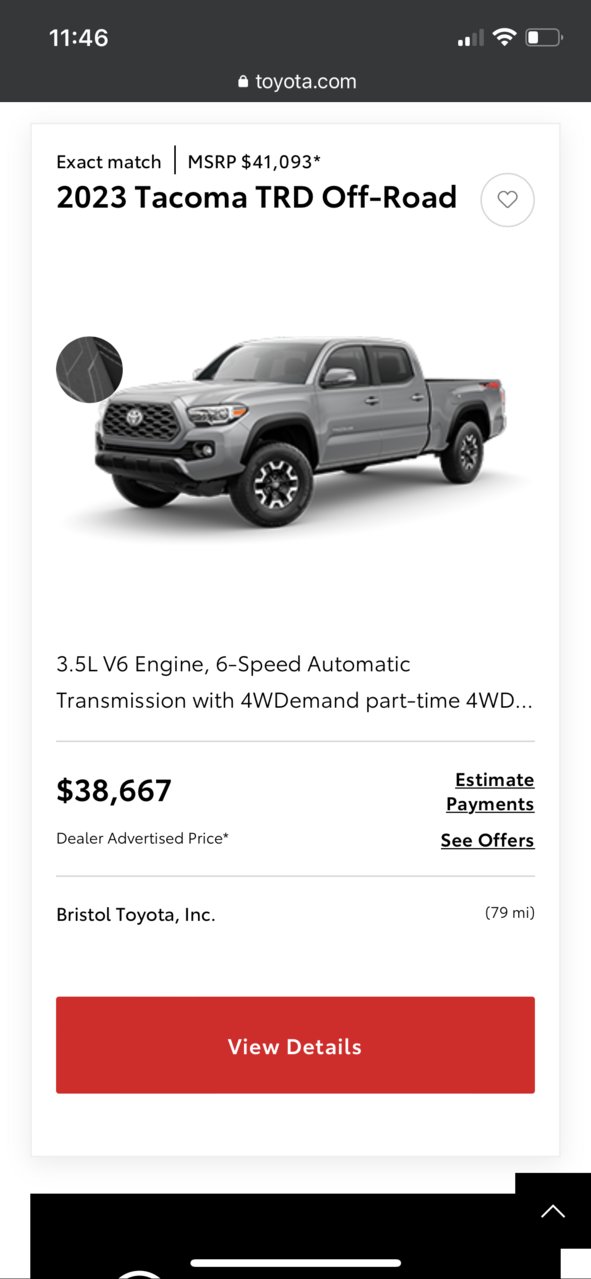This screenshot has height=1279, width=591.
Task: Tap the toyota.com address bar
Action: (x=296, y=82)
